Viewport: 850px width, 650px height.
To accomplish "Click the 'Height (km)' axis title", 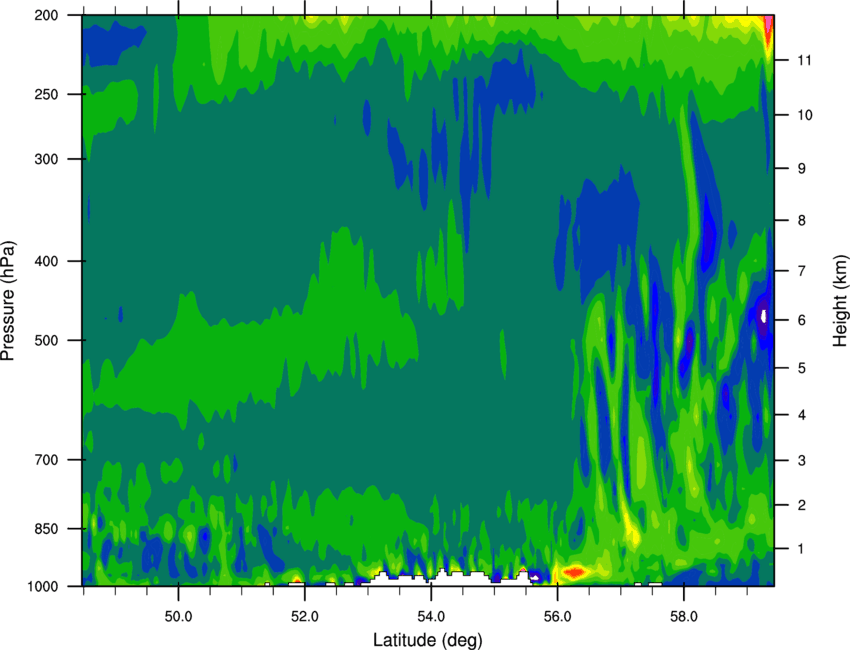I will coord(840,300).
